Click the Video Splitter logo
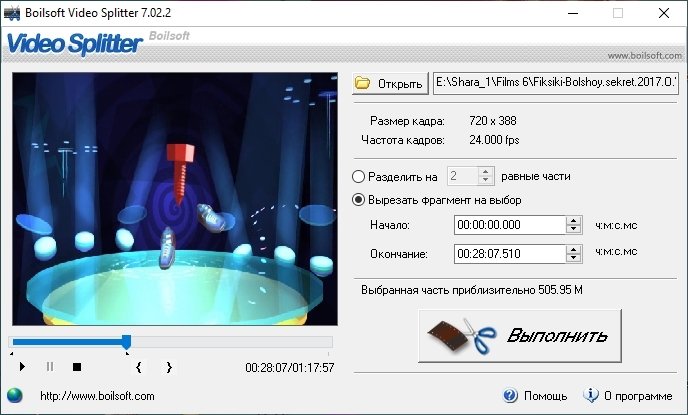688x415 pixels. [75, 44]
